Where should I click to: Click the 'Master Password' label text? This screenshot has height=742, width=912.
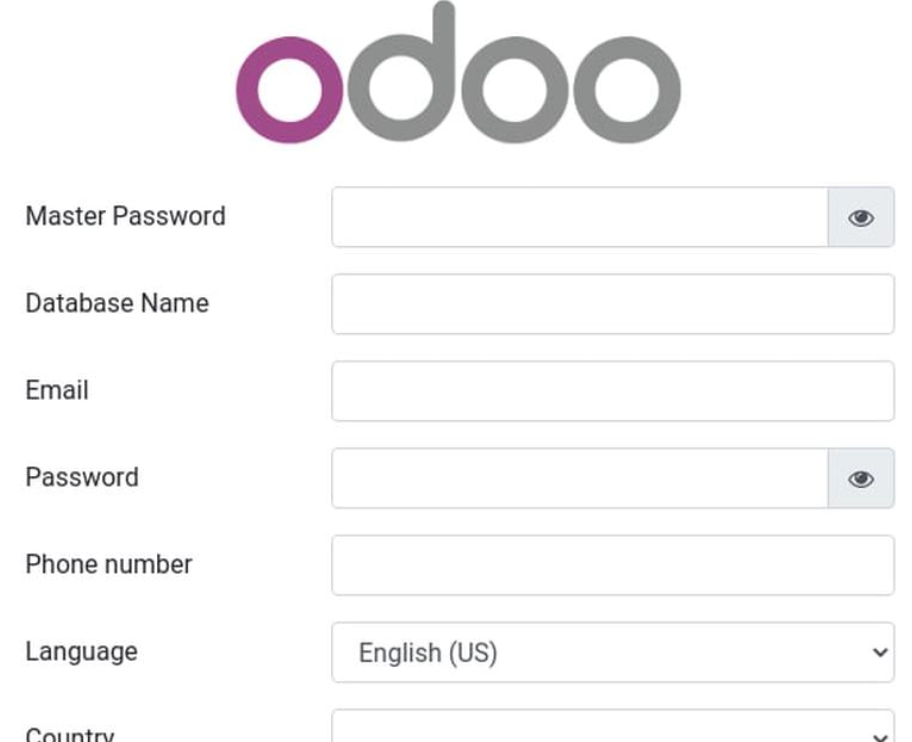pos(126,216)
